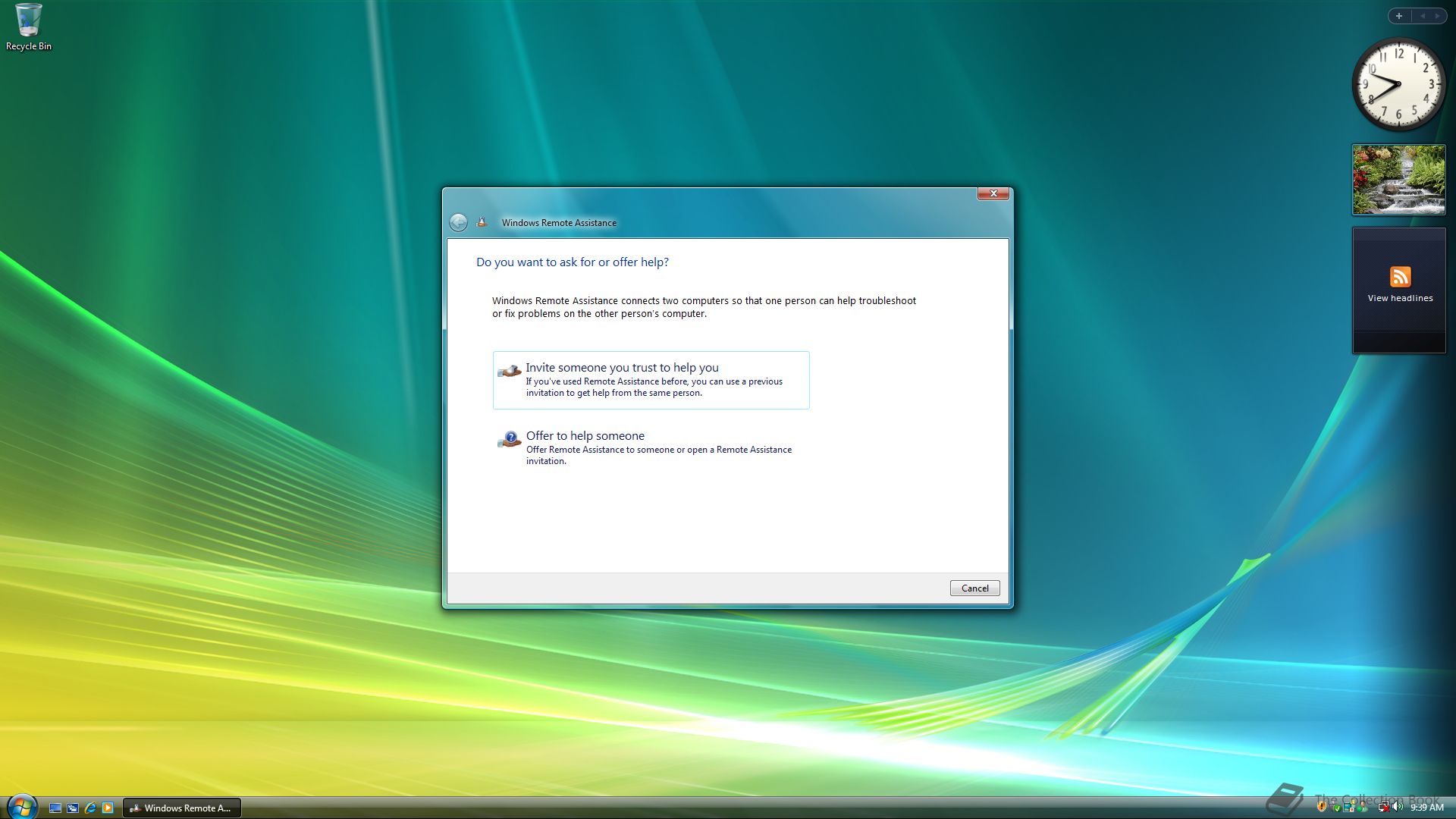Viewport: 1456px width, 819px height.
Task: Launch Windows Media Player from Quick Launch
Action: 108,808
